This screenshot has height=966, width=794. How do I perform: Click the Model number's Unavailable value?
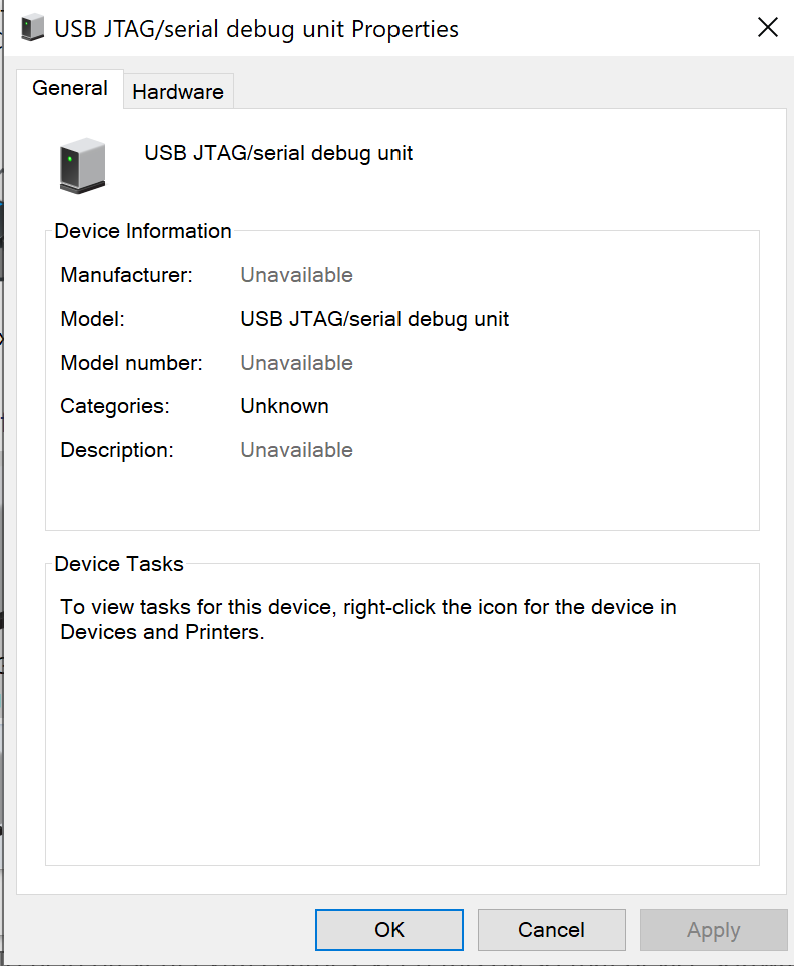click(296, 363)
